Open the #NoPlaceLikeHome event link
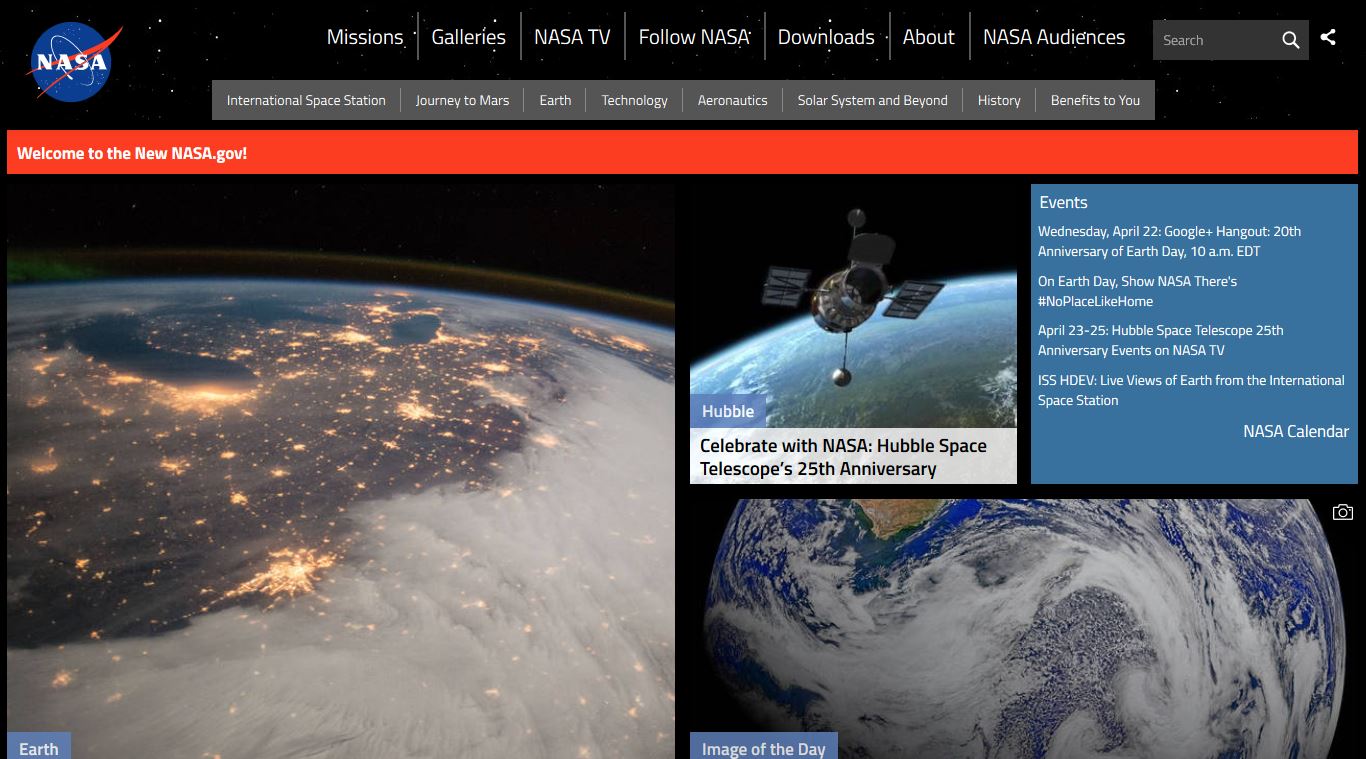Image resolution: width=1366 pixels, height=759 pixels. pos(1137,291)
